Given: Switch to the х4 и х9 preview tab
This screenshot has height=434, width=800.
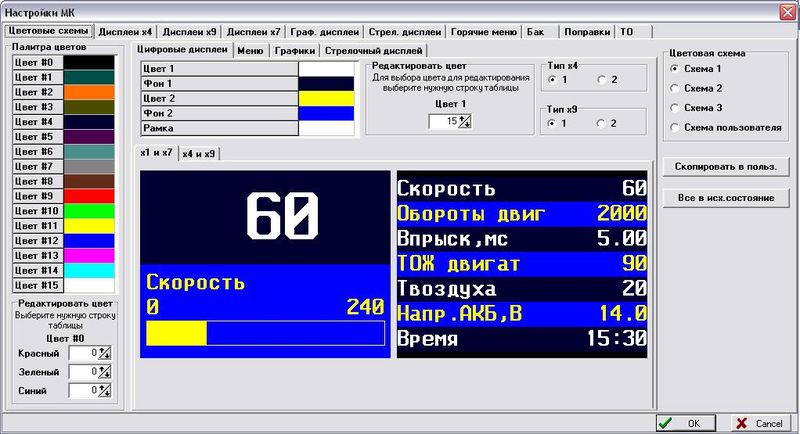Looking at the screenshot, I should tap(201, 153).
